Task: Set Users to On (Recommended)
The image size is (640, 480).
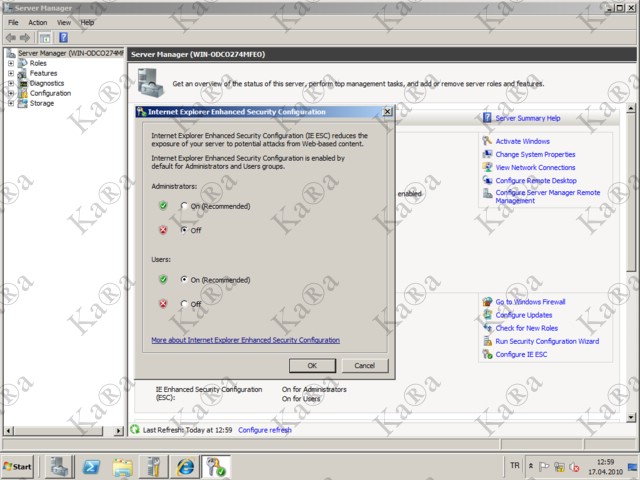Action: [x=184, y=280]
